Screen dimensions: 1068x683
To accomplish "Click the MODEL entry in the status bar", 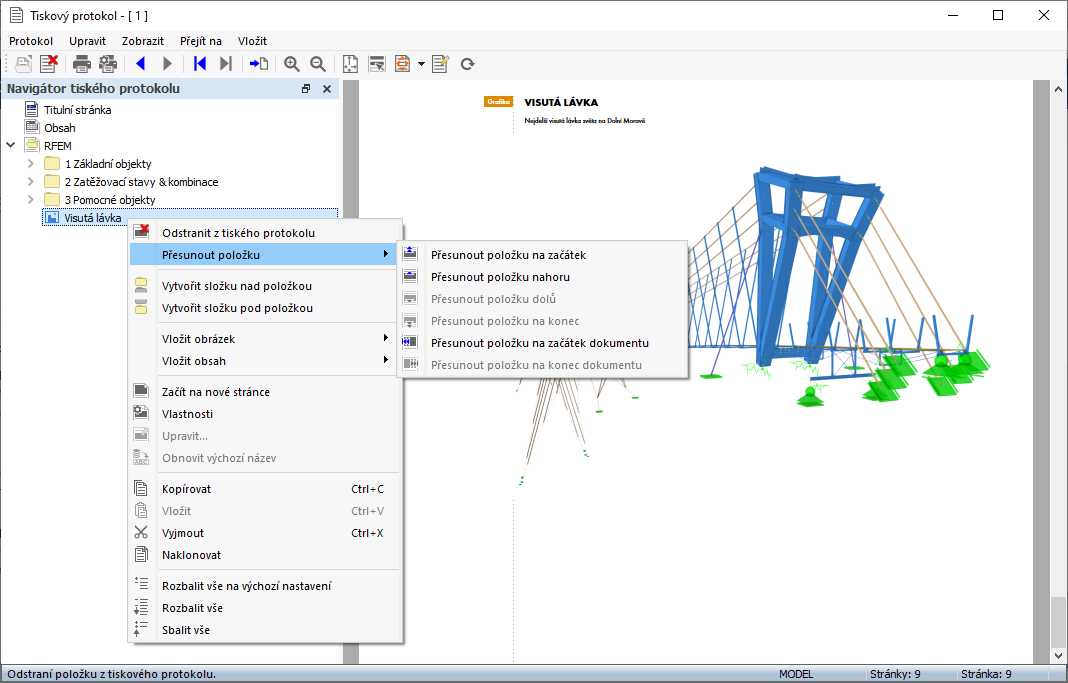I will pos(796,674).
